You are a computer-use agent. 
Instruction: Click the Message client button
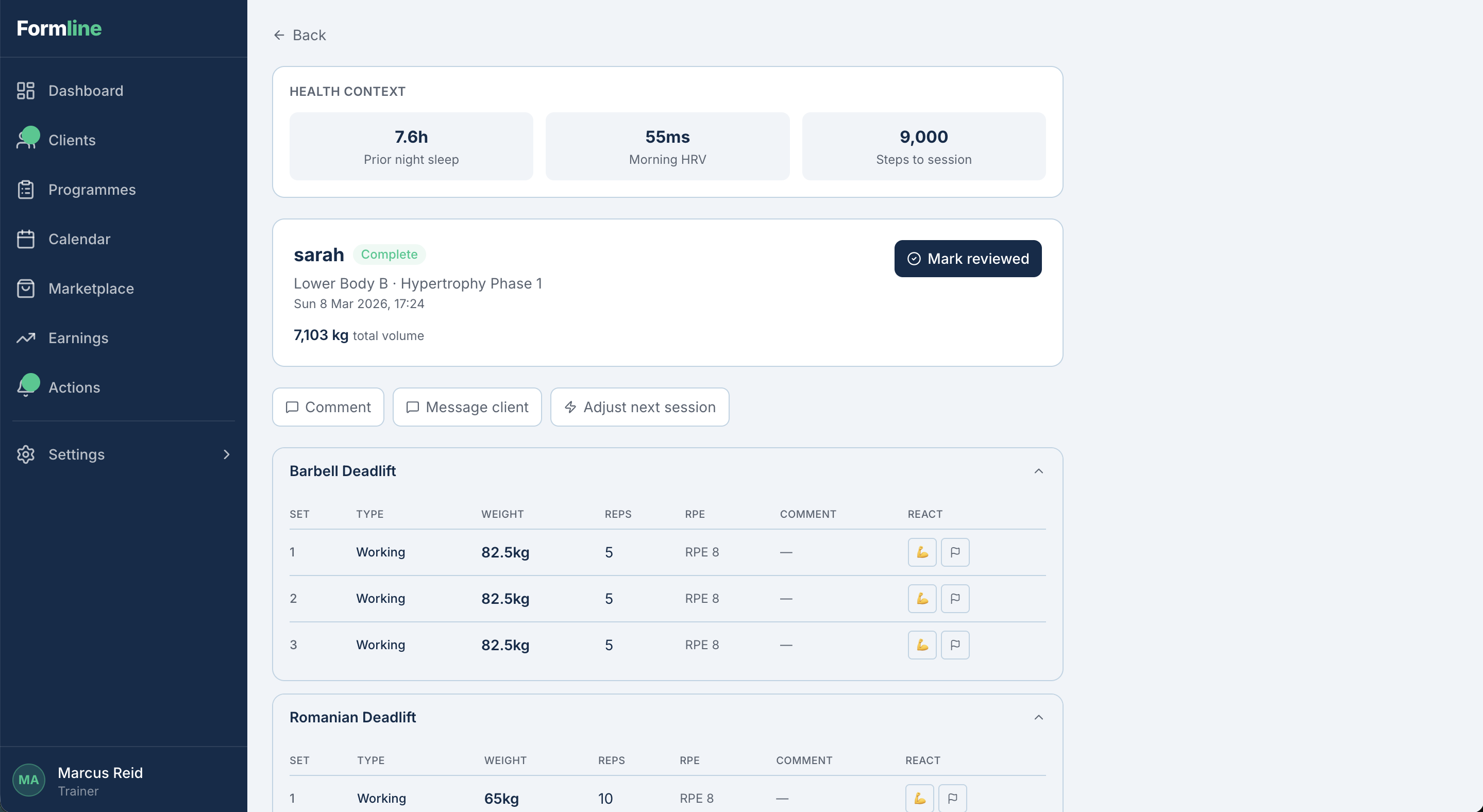click(x=467, y=407)
